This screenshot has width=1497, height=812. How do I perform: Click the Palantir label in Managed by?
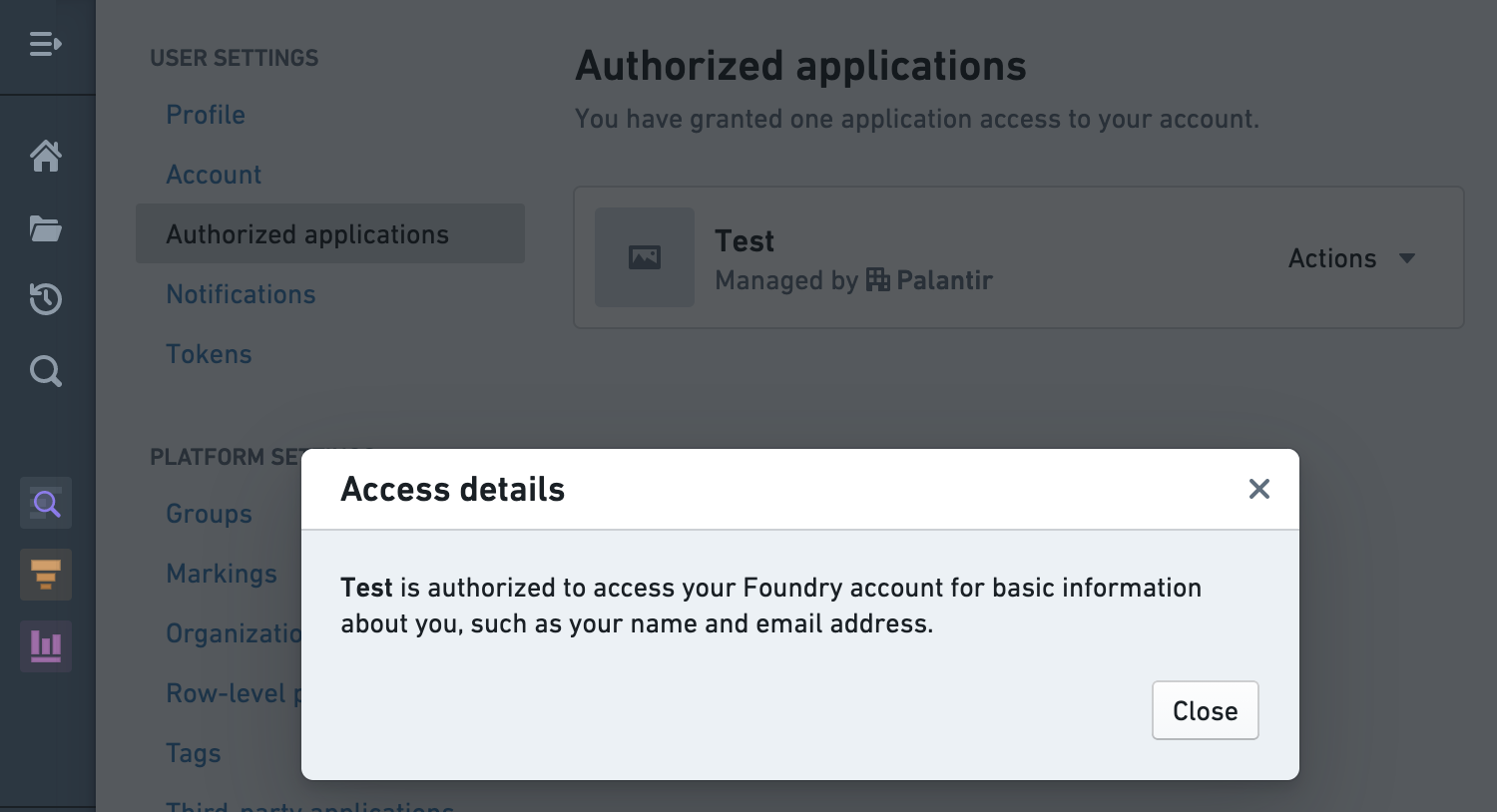(944, 280)
